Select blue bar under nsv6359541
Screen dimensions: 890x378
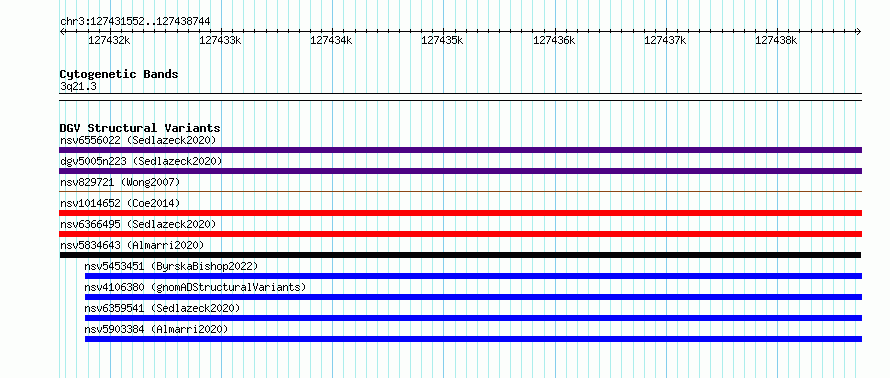tap(473, 318)
